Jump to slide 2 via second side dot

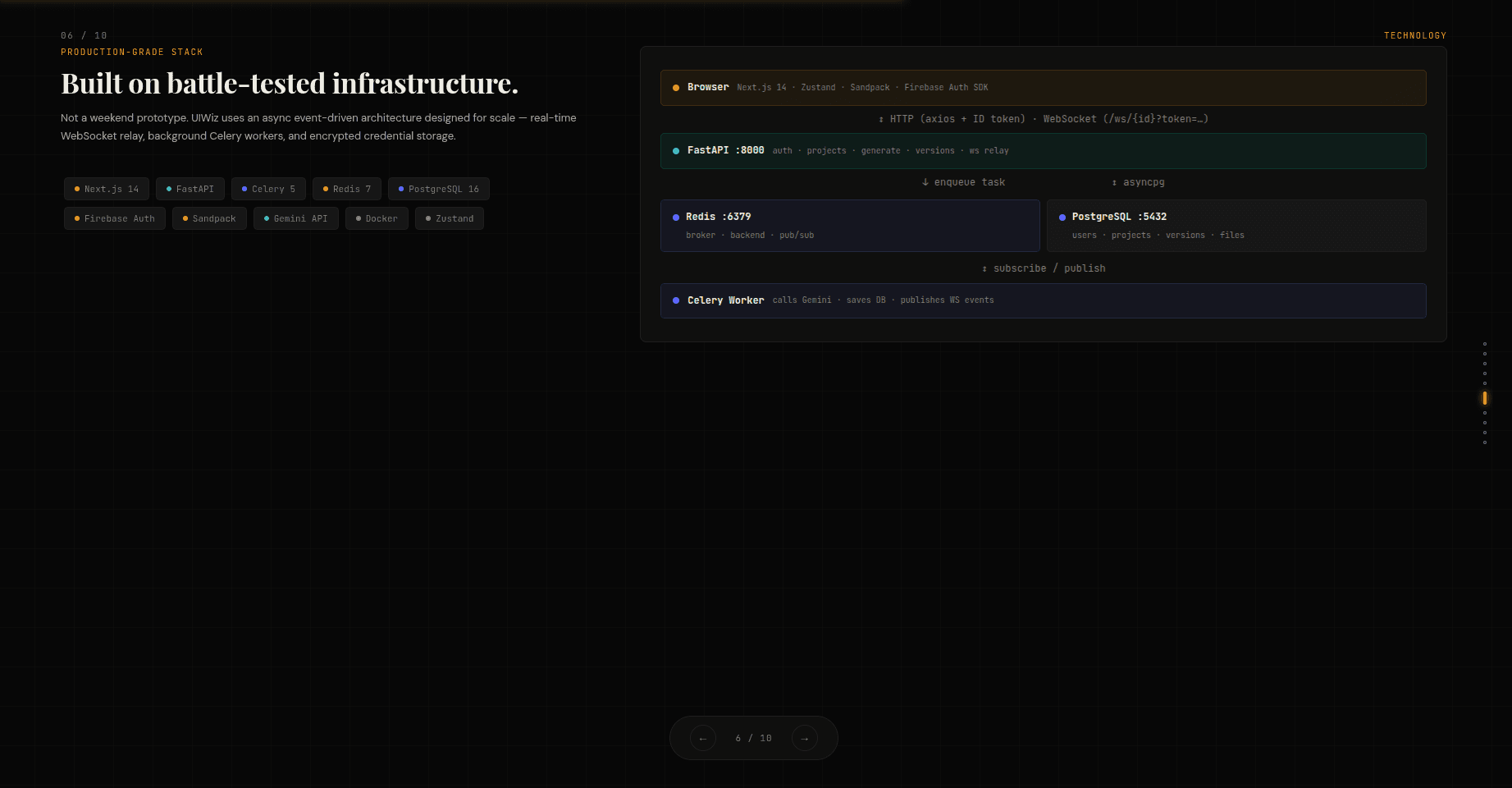point(1485,354)
